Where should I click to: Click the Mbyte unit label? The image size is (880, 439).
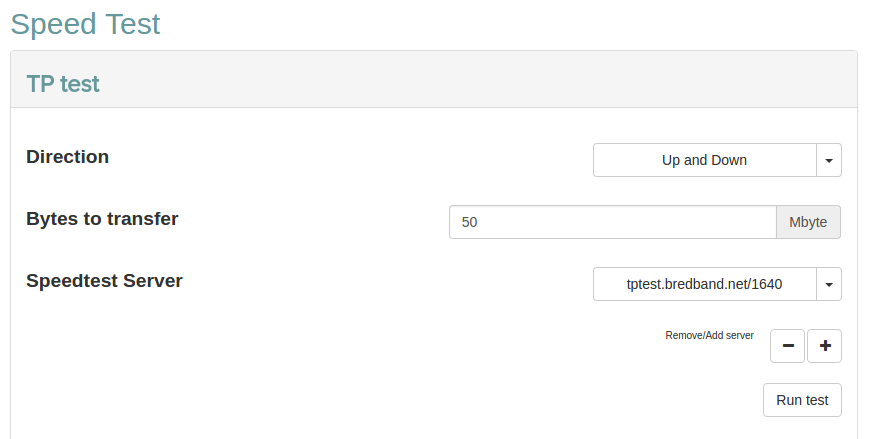click(x=808, y=222)
